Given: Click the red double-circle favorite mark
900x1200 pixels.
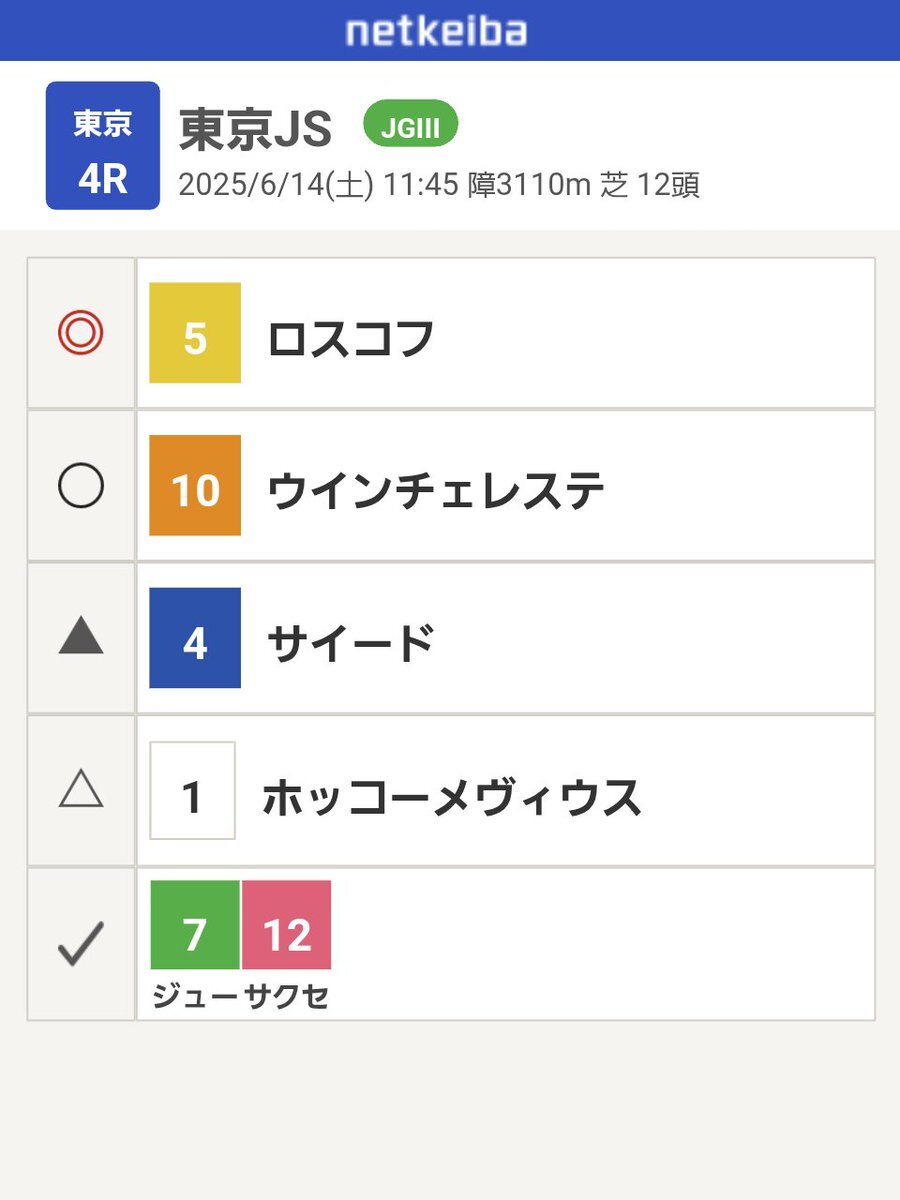Looking at the screenshot, I should click(81, 334).
